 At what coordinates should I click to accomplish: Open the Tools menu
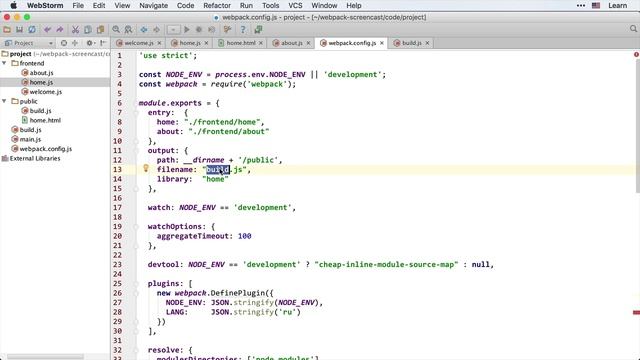tap(271, 6)
